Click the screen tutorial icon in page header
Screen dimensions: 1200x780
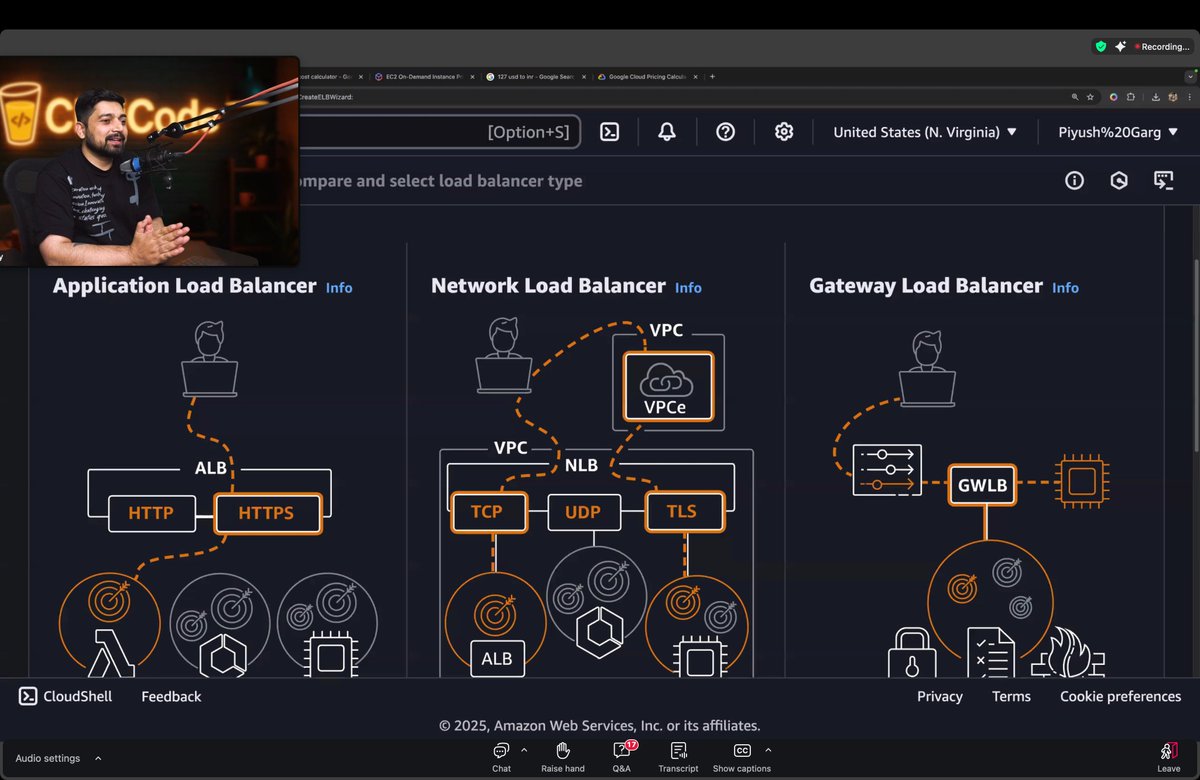click(x=1163, y=181)
